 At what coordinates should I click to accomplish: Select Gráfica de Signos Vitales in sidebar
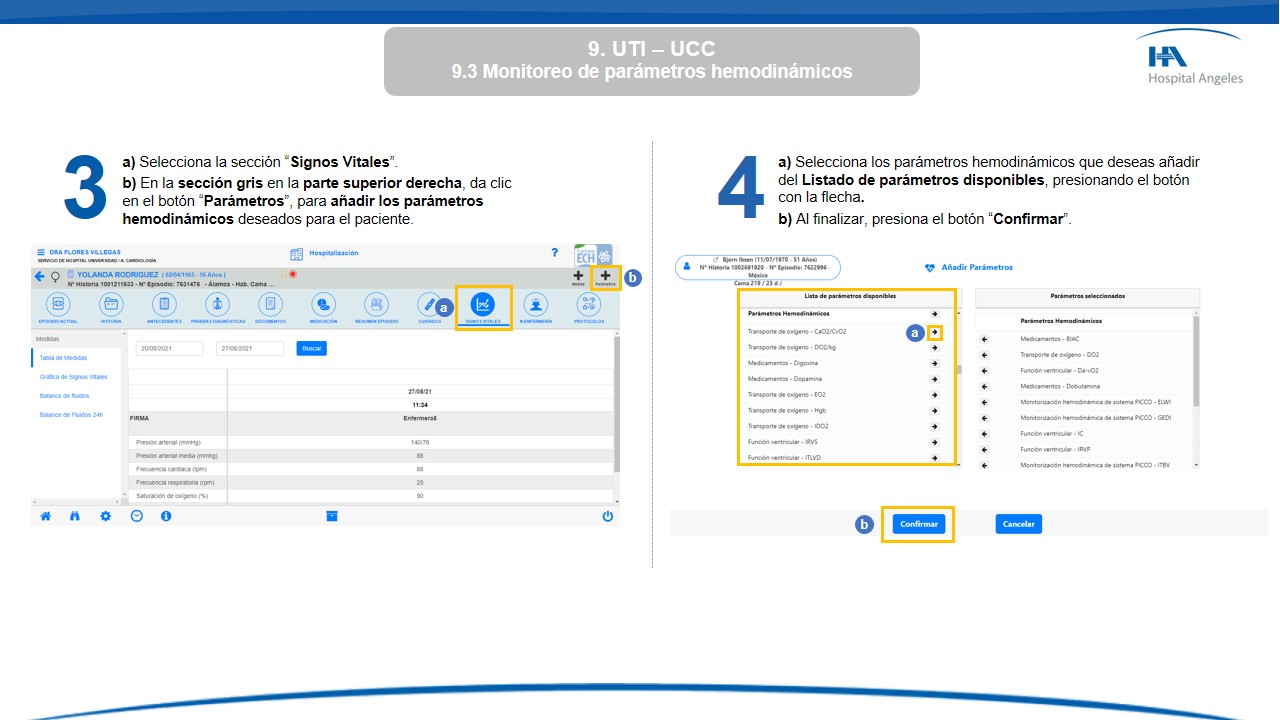[73, 377]
